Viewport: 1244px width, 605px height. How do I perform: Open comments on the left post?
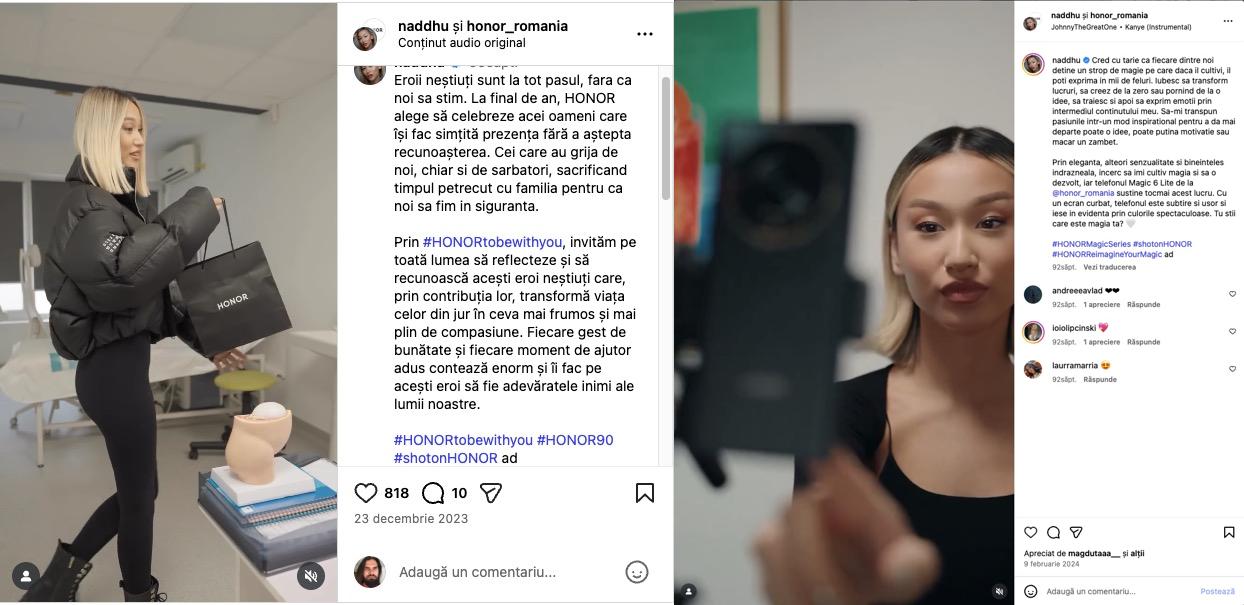tap(433, 493)
